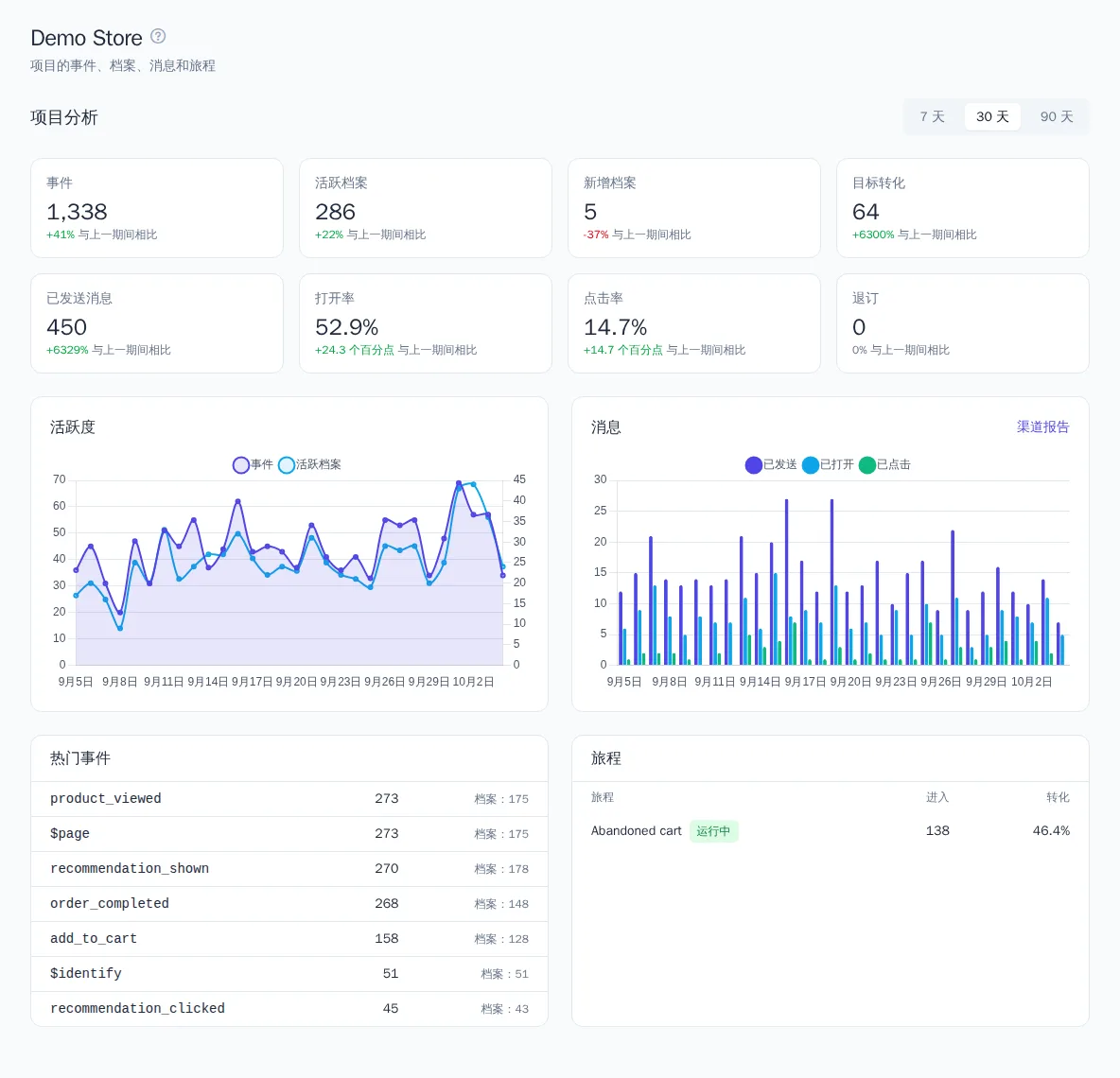Select the recommendation_shown event row
1120x1078 pixels.
[289, 869]
